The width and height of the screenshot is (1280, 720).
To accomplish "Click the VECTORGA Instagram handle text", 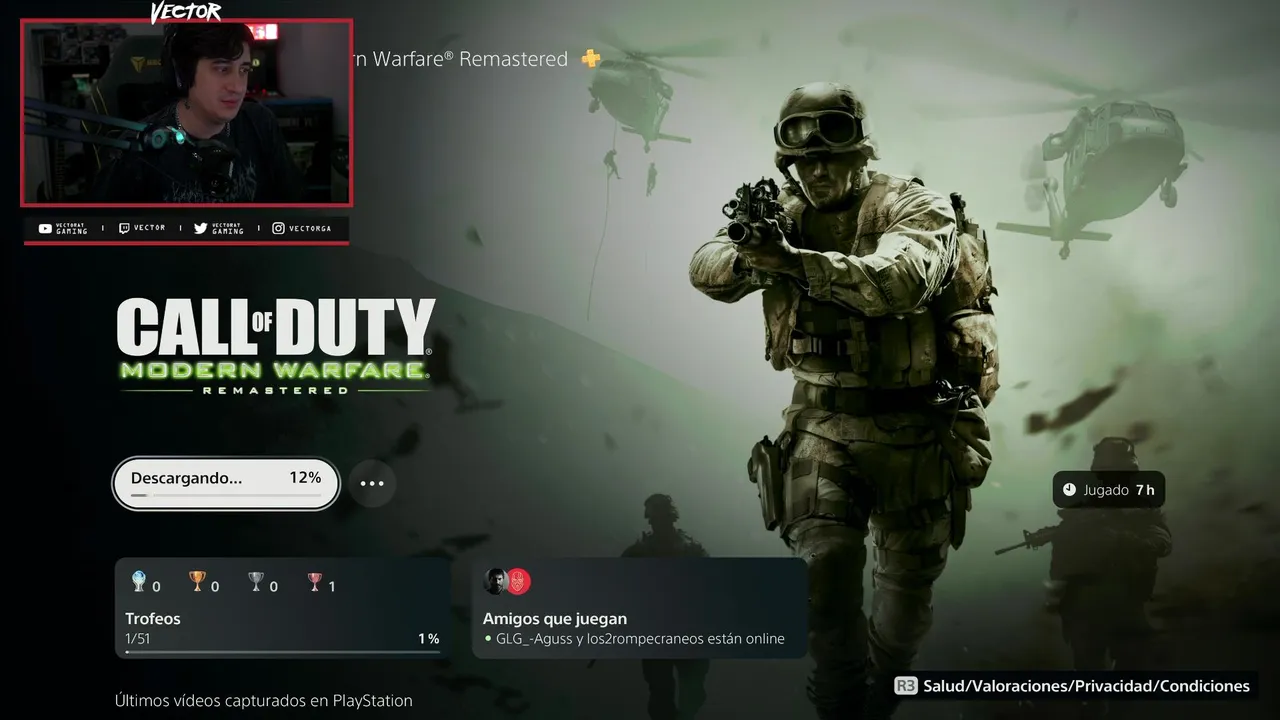I will click(x=311, y=229).
